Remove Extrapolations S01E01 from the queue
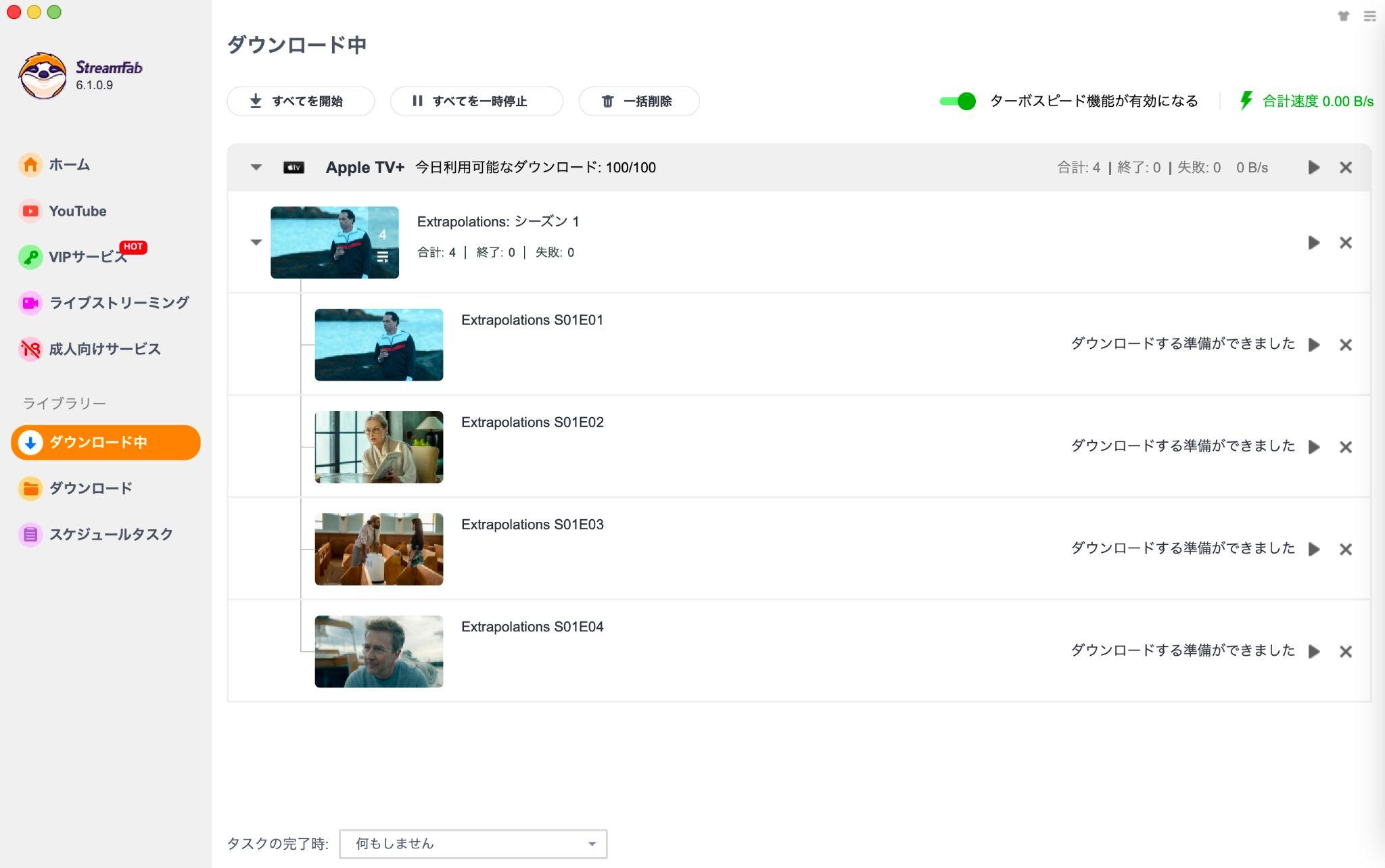The height and width of the screenshot is (868, 1385). (x=1346, y=345)
